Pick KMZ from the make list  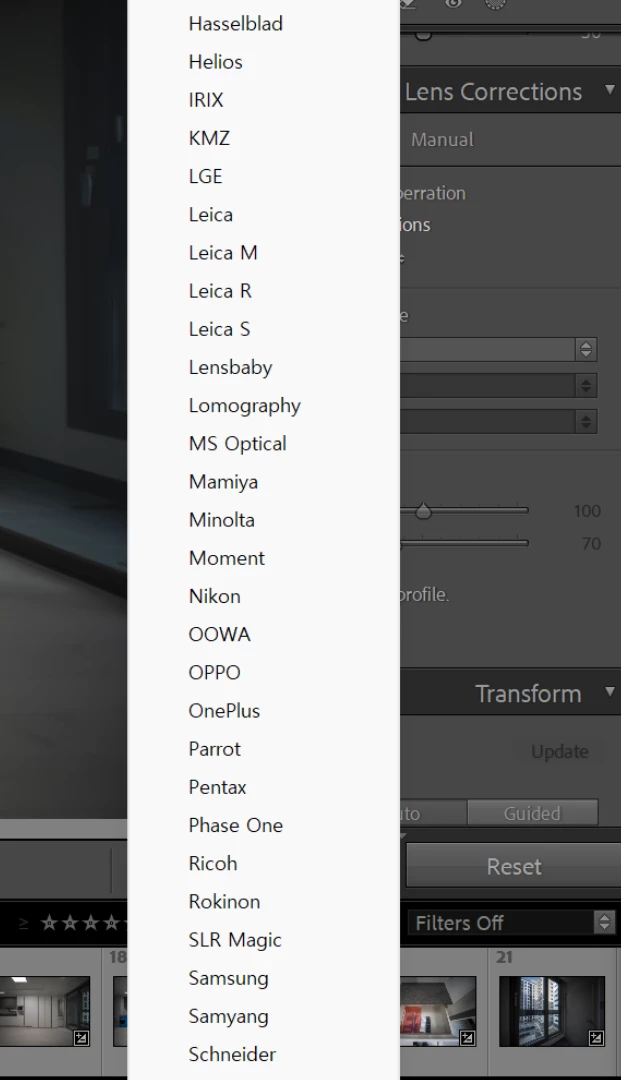pyautogui.click(x=209, y=138)
